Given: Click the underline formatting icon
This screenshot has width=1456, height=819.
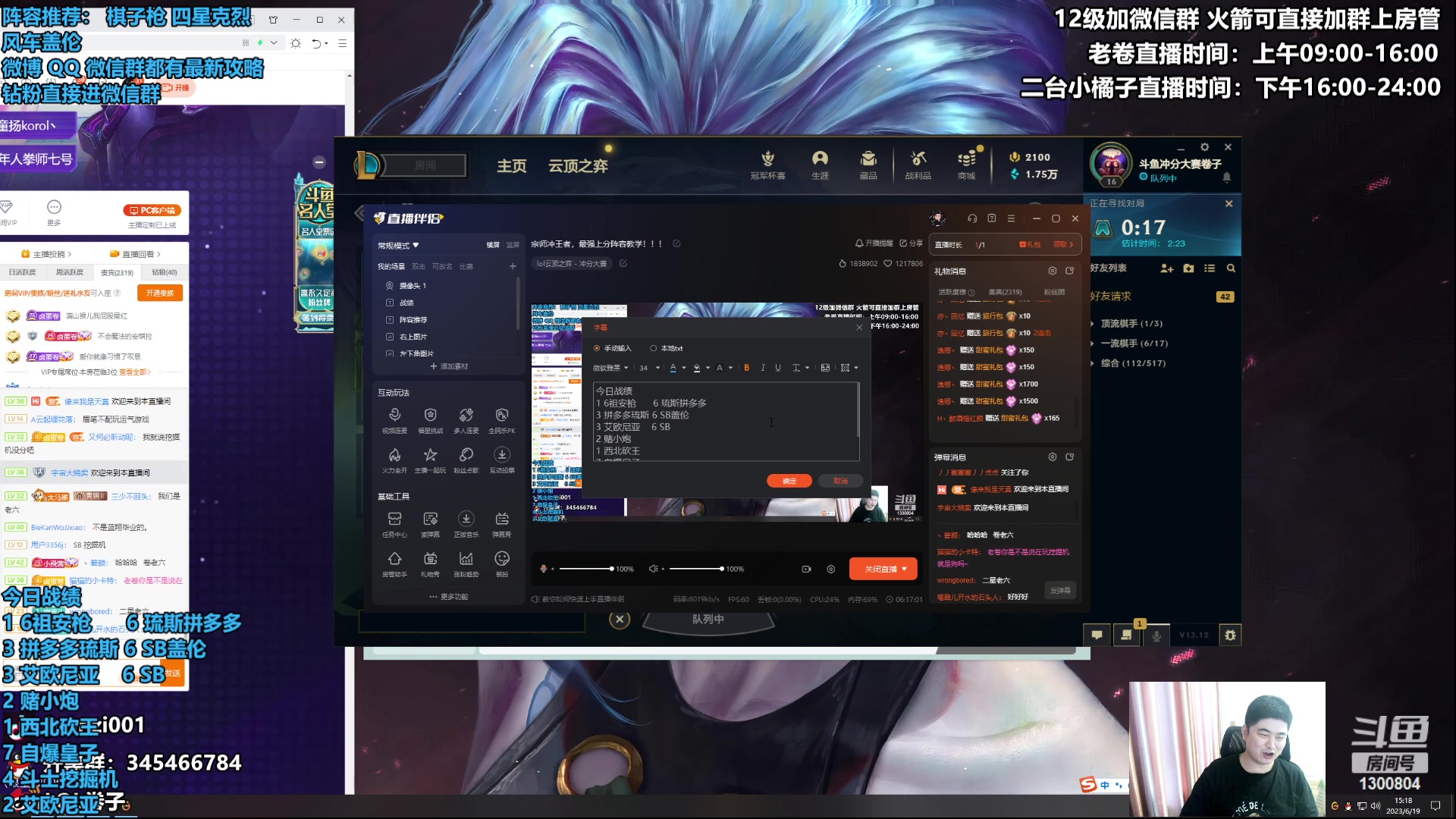Looking at the screenshot, I should (778, 368).
